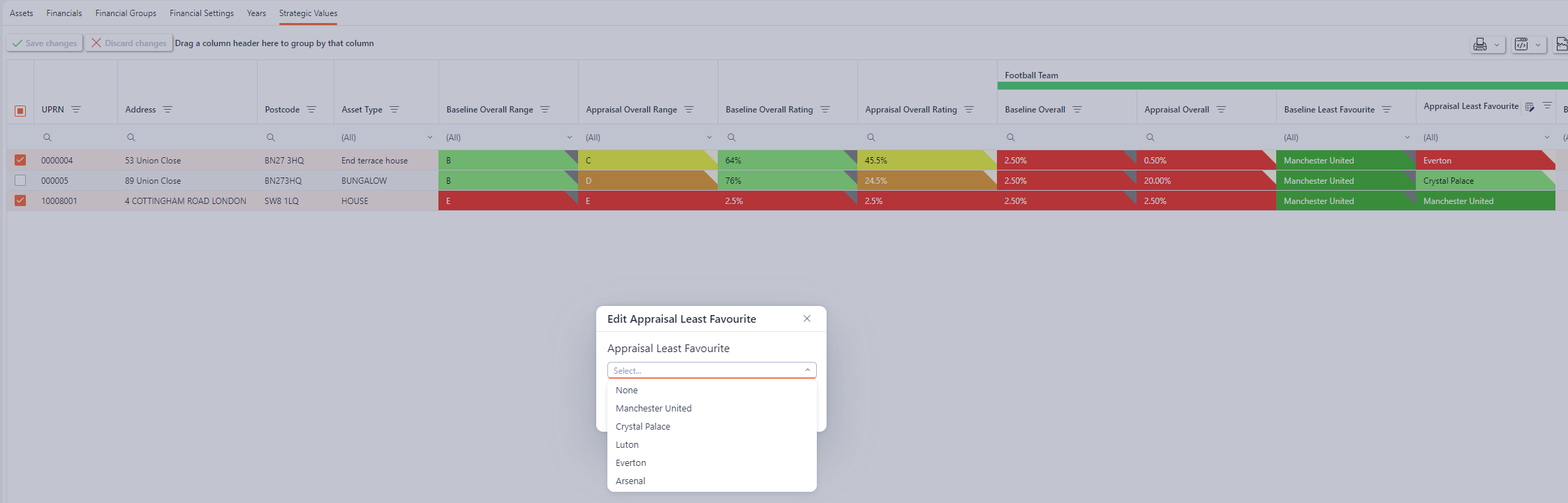Expand the print options dropdown arrow
The height and width of the screenshot is (503, 1568).
(x=1496, y=45)
